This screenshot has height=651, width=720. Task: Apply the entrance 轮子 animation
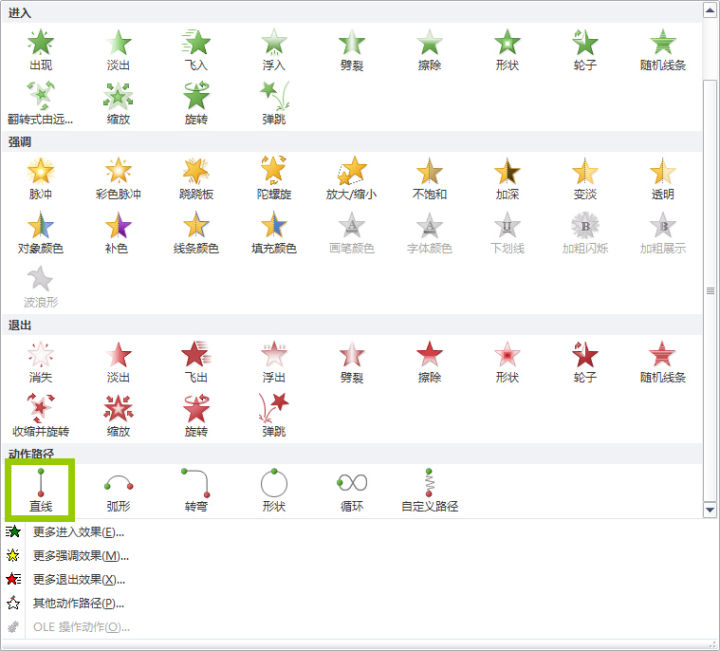point(585,50)
